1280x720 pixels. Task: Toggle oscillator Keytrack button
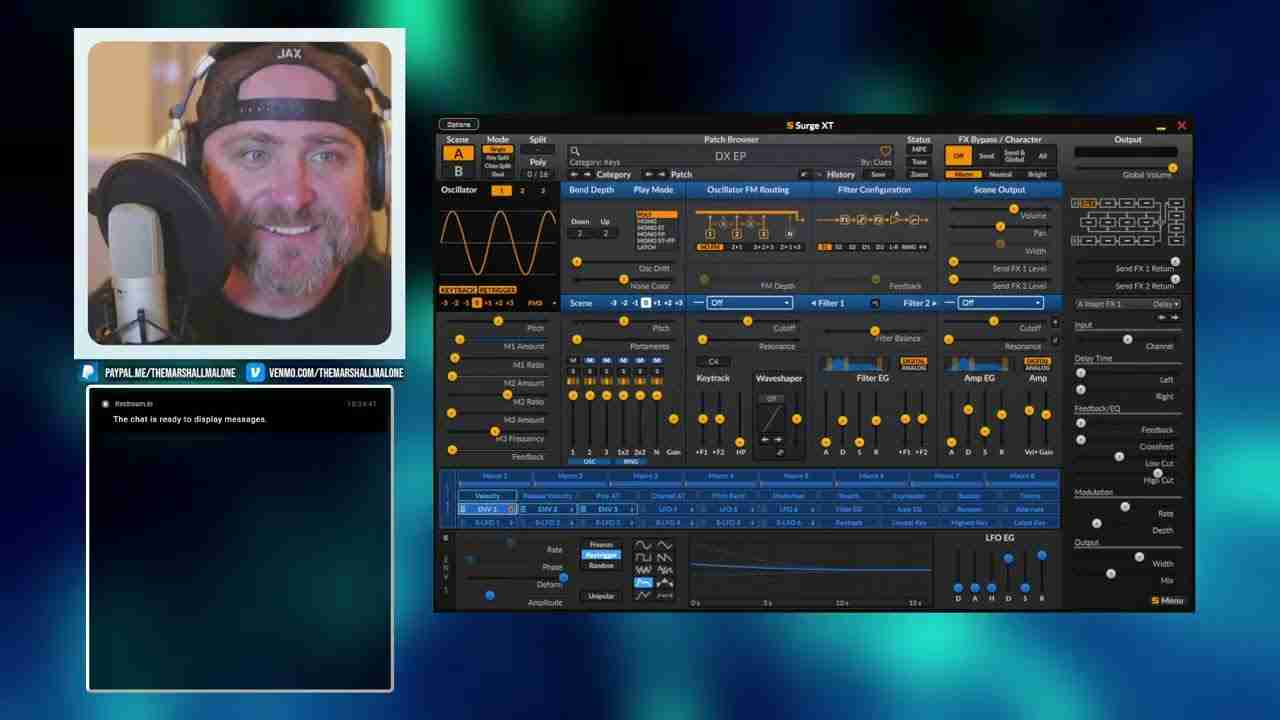(x=458, y=290)
